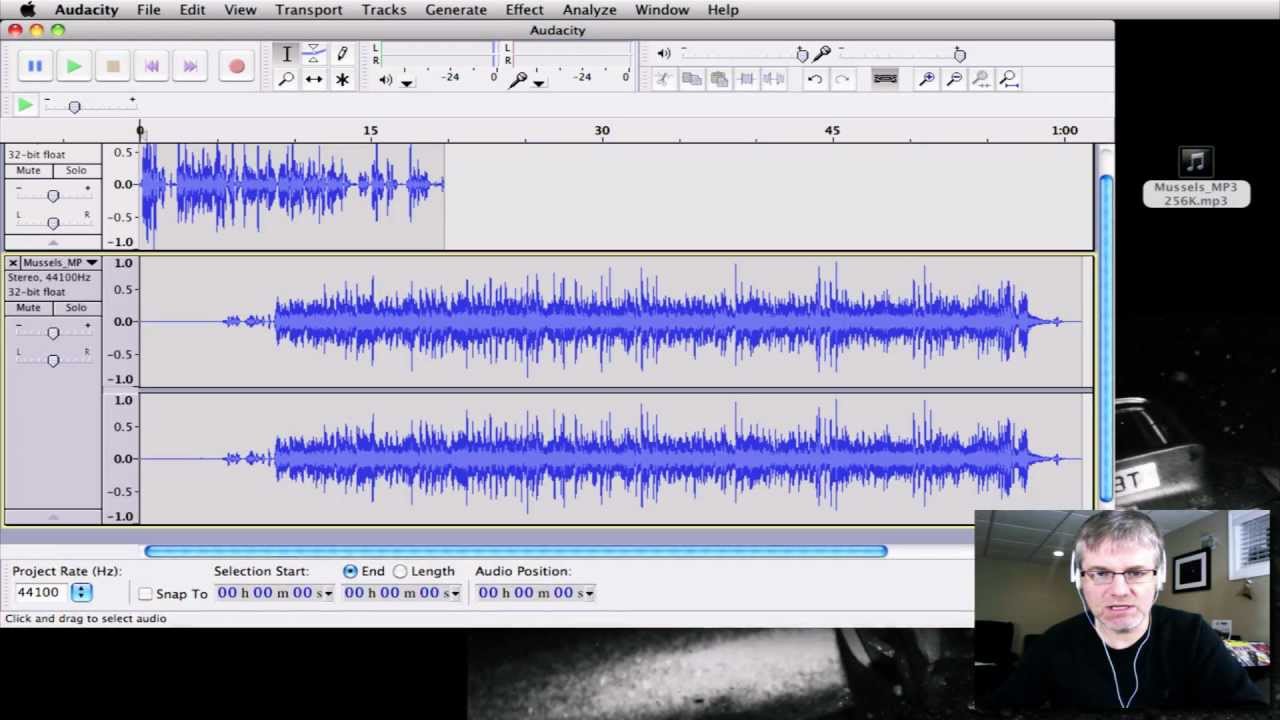Image resolution: width=1280 pixels, height=720 pixels.
Task: Click the Play-at-speed green button
Action: coord(25,104)
